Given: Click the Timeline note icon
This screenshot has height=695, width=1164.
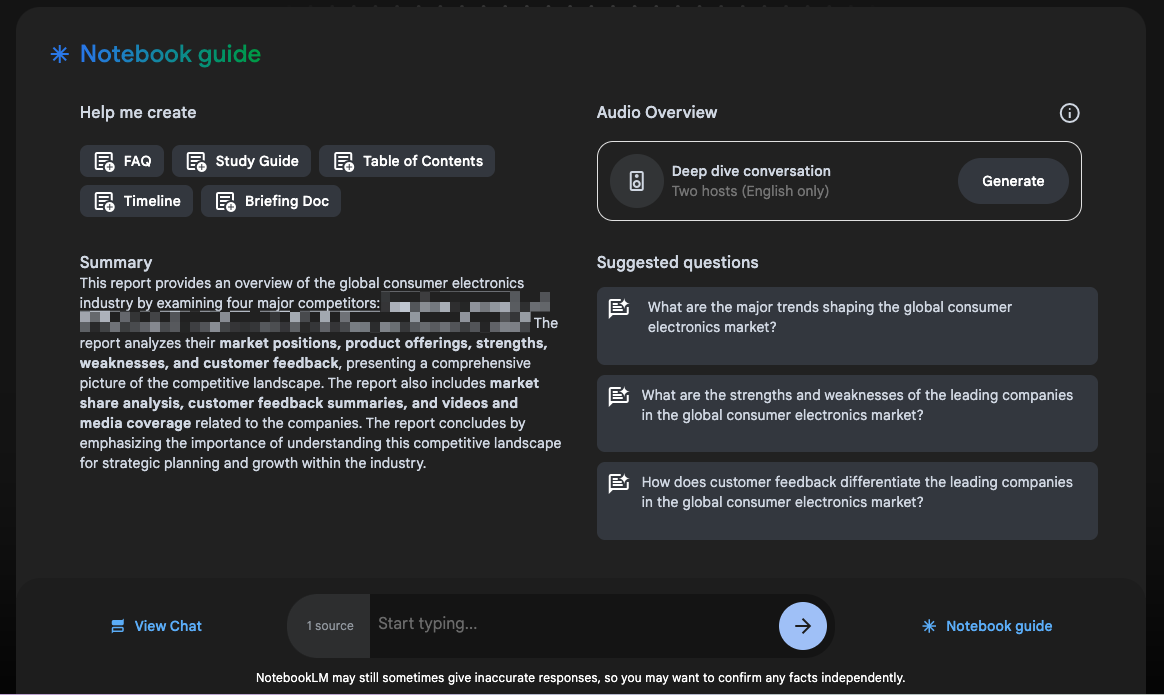Looking at the screenshot, I should click(x=105, y=201).
